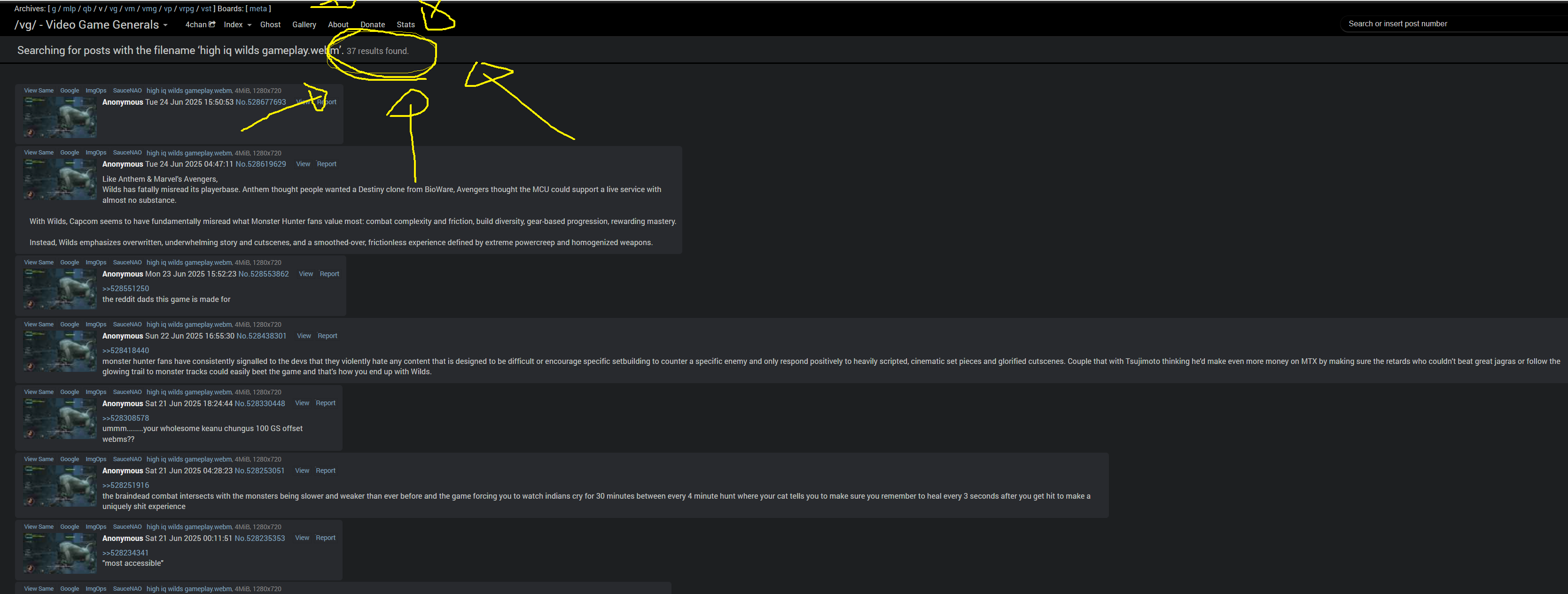The height and width of the screenshot is (594, 1568).
Task: Click View on post 528438301
Action: point(304,336)
